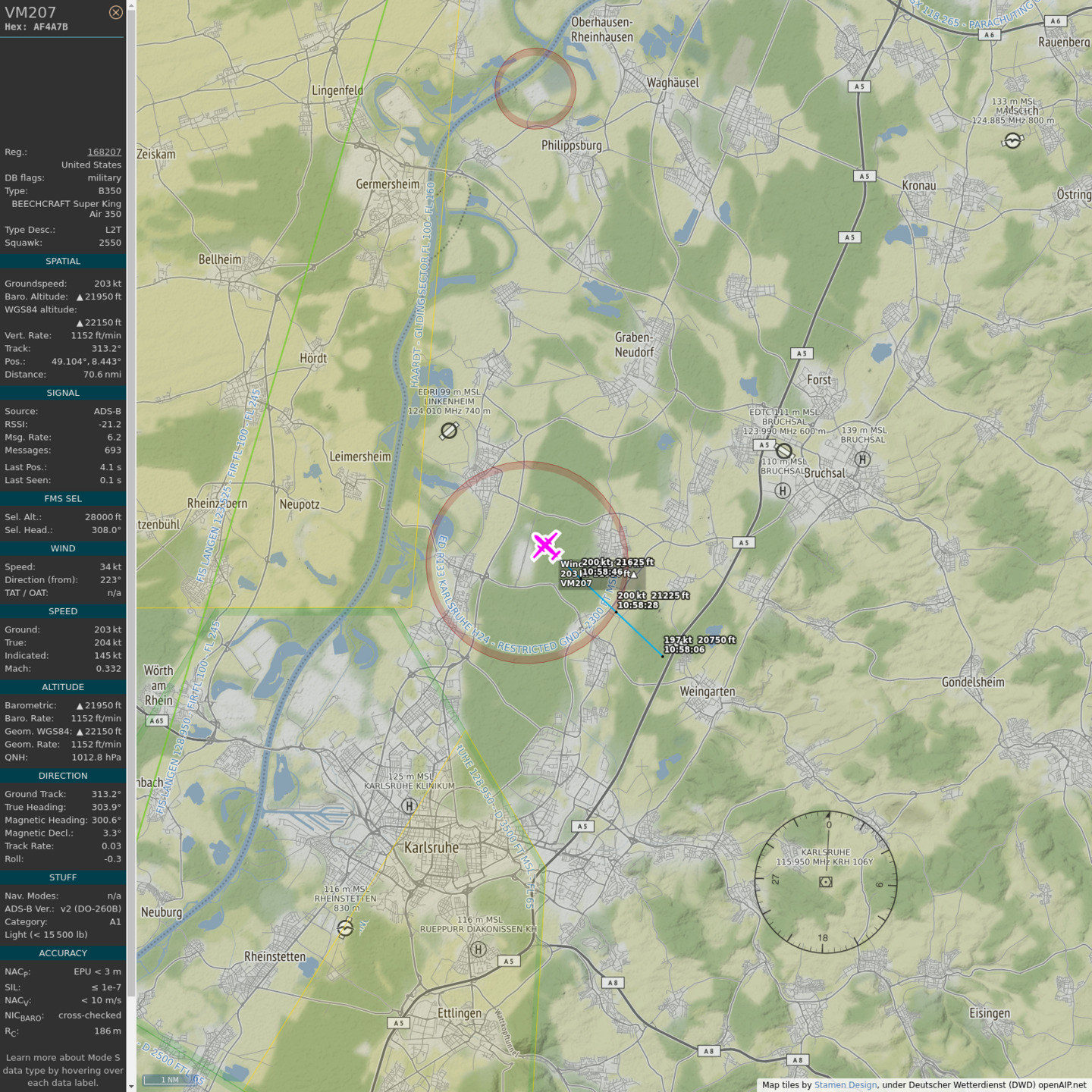Select the Karlsruhe KRH VOR center symbol

coord(826,882)
